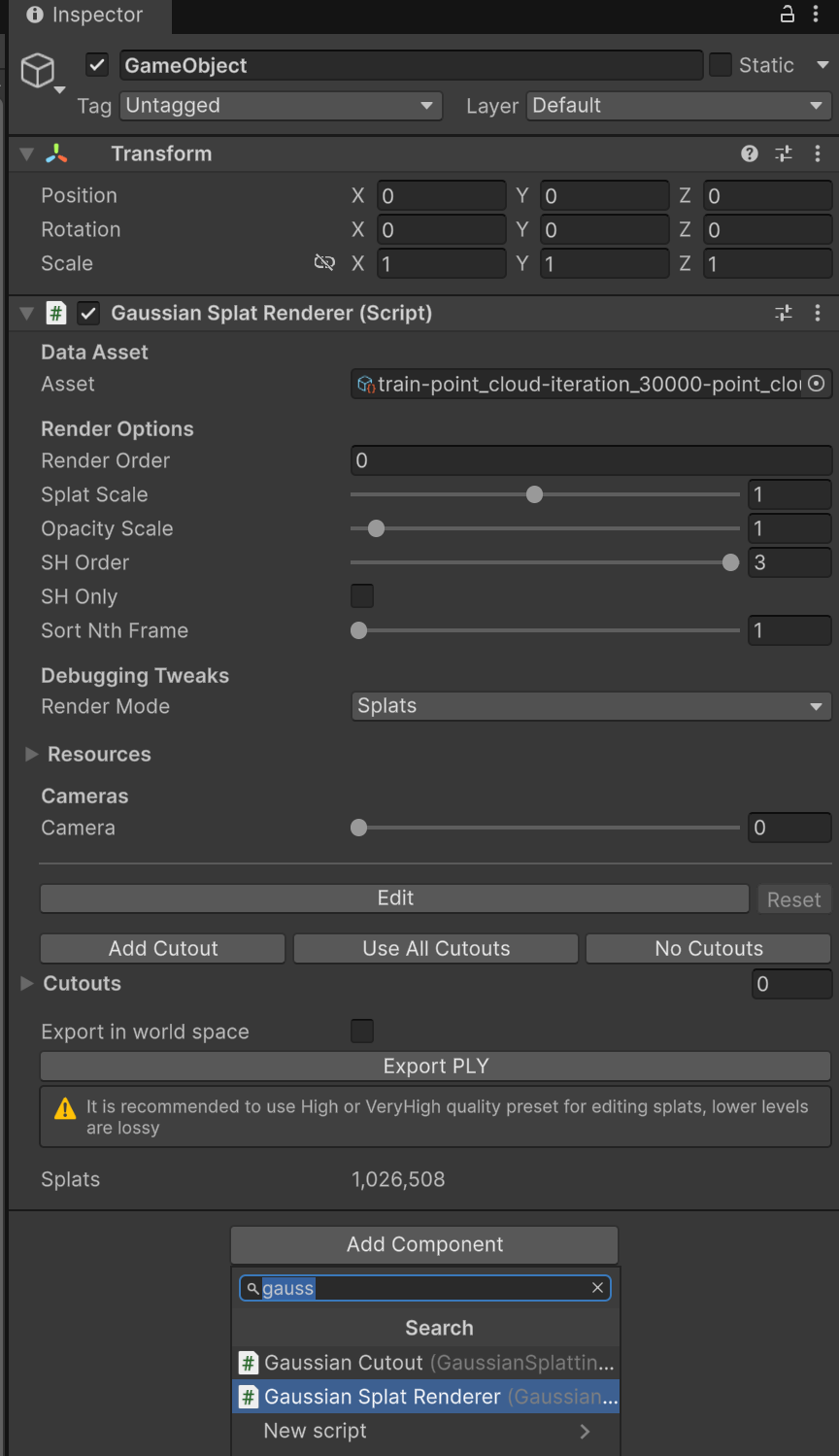Open the Inspector panel kebab menu
Viewport: 839px width, 1456px height.
pyautogui.click(x=816, y=14)
